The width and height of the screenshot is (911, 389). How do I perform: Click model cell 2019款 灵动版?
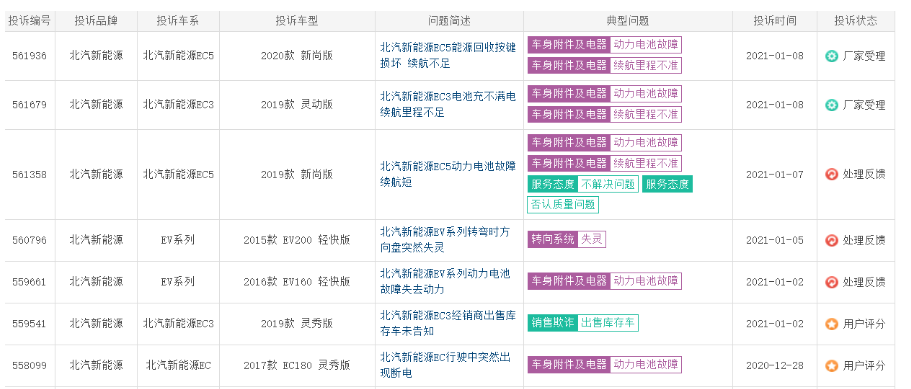297,105
